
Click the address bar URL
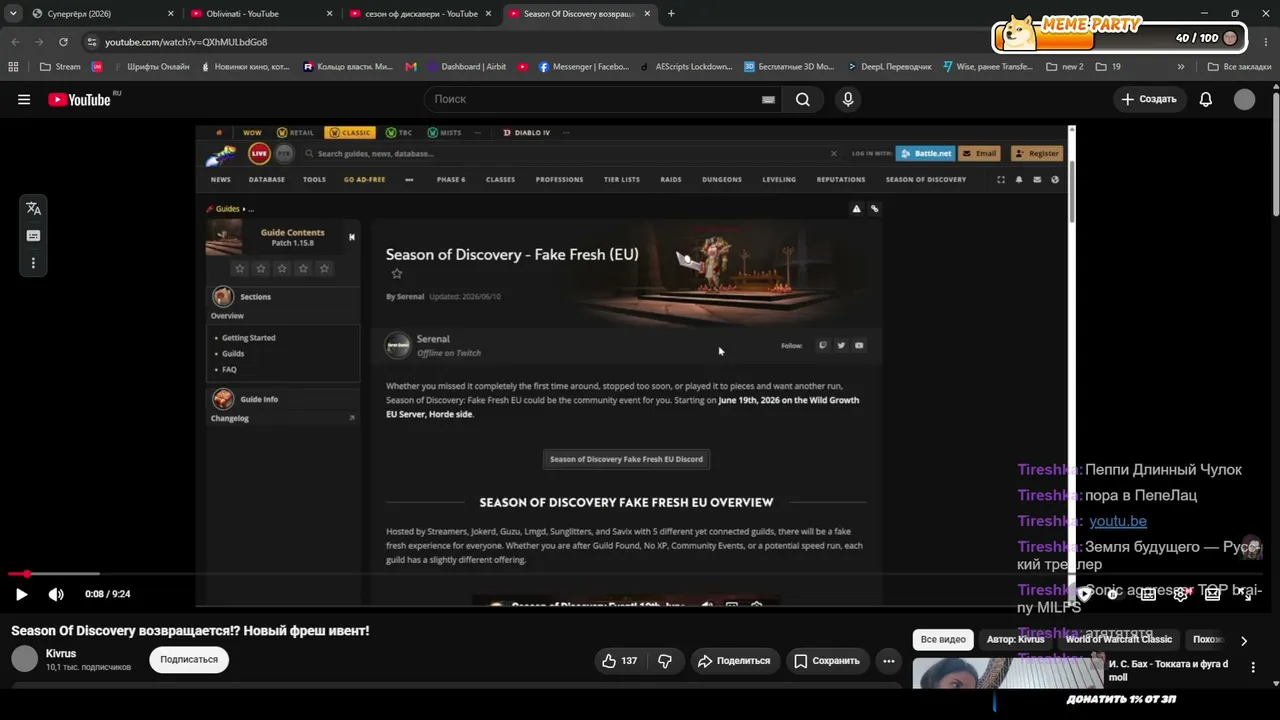pyautogui.click(x=186, y=42)
